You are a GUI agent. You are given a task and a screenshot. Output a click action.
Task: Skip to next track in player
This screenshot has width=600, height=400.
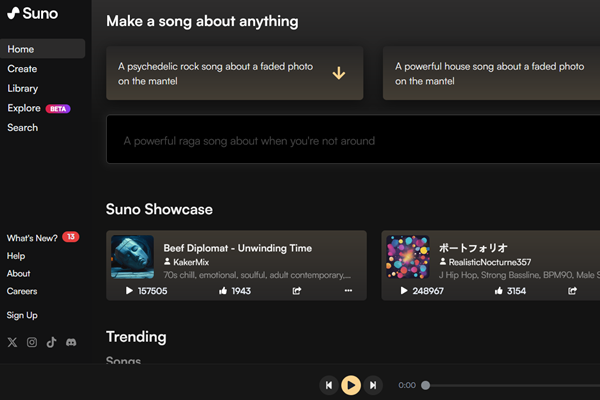point(373,385)
